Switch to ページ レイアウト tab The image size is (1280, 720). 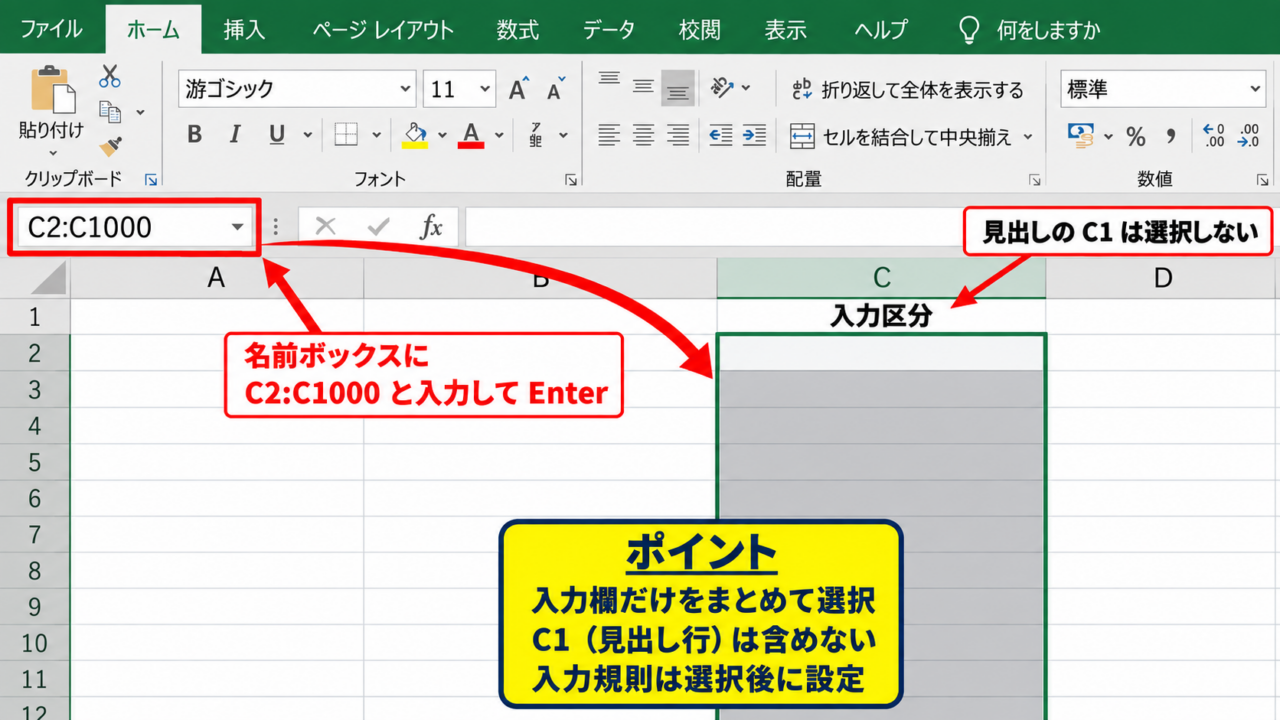(383, 29)
